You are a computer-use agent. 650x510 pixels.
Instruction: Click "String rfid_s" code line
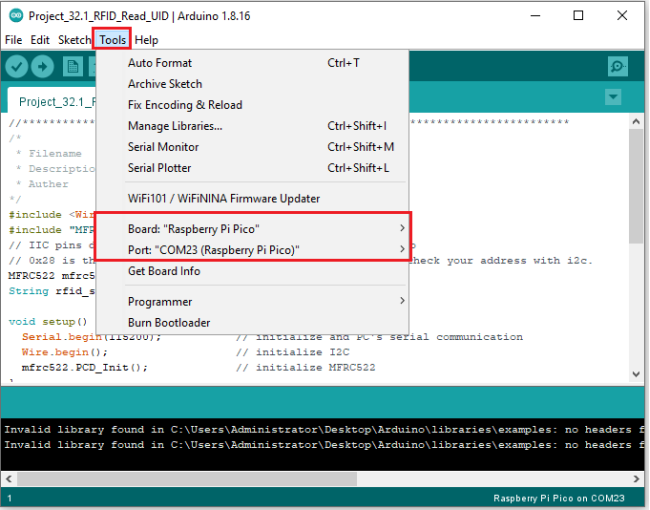[x=52, y=291]
